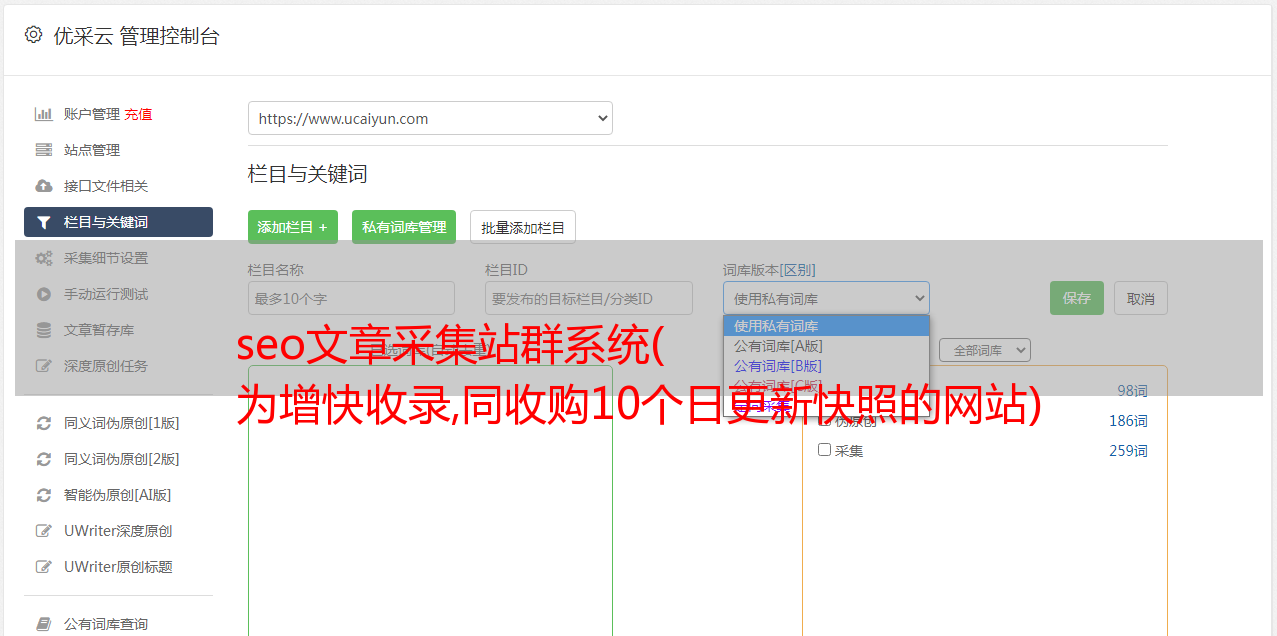Click the refresh icon for 同义词伪原创[1版]

[x=44, y=423]
